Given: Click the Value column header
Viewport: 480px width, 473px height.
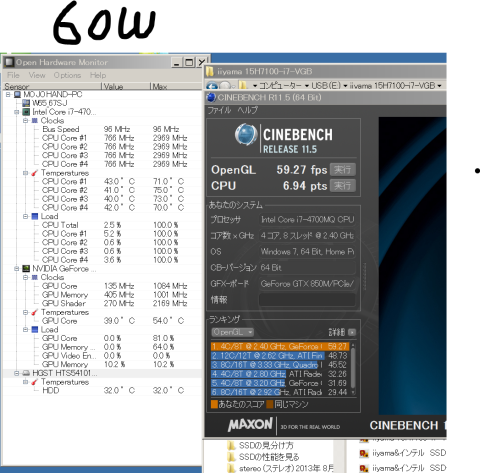Looking at the screenshot, I should tap(126, 87).
